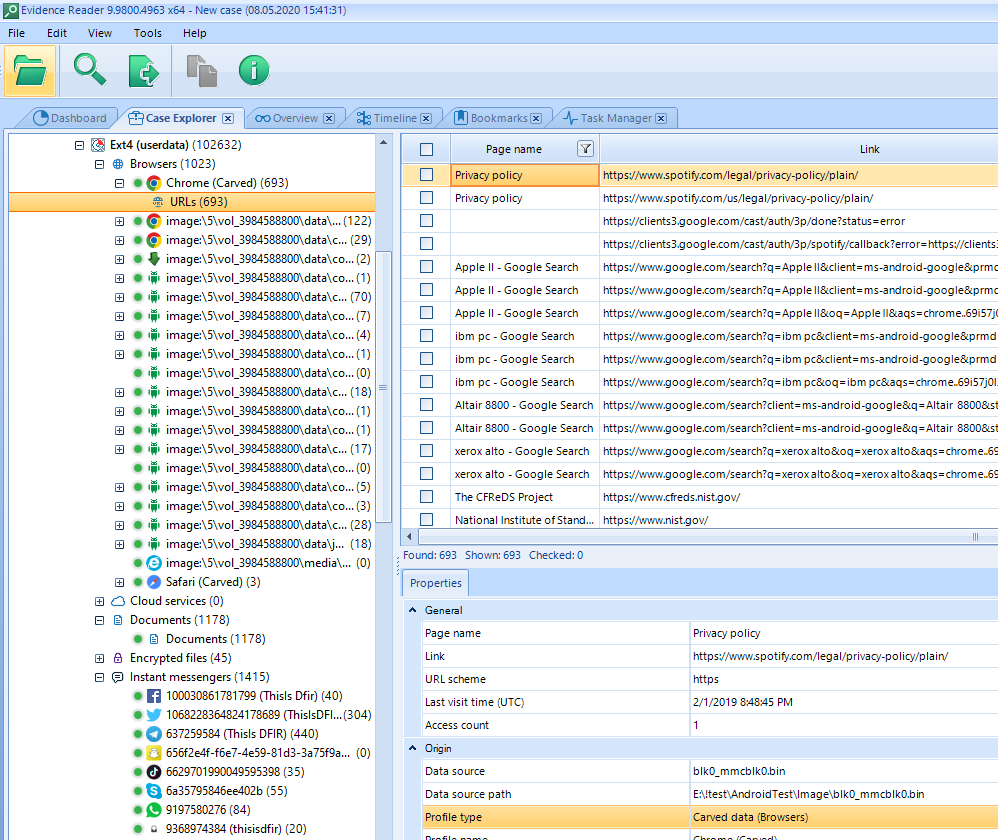Collapse the Browsers (1023) node
The image size is (998, 840).
[x=99, y=164]
